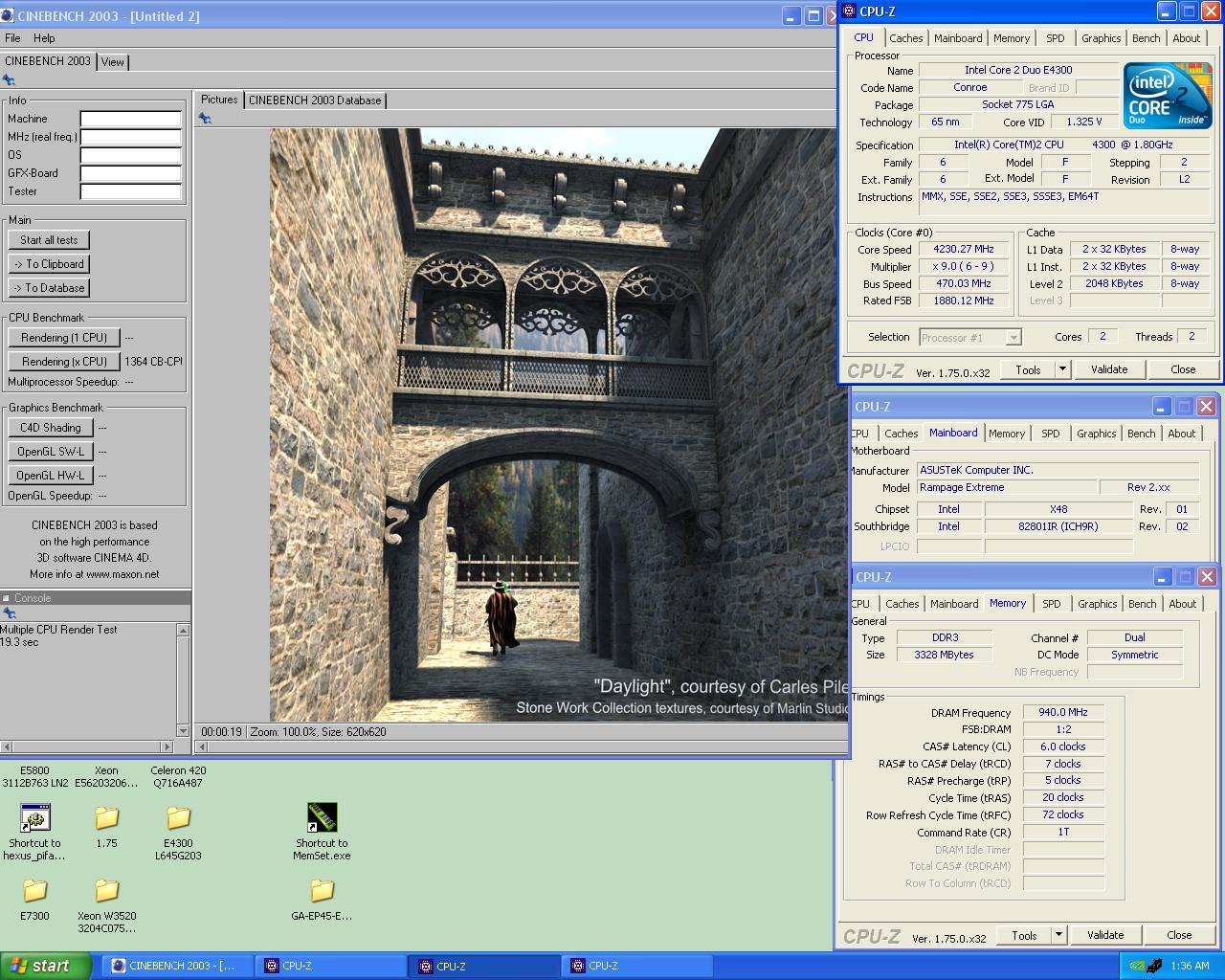
Task: Open the E4300 L645G203 folder
Action: [178, 818]
